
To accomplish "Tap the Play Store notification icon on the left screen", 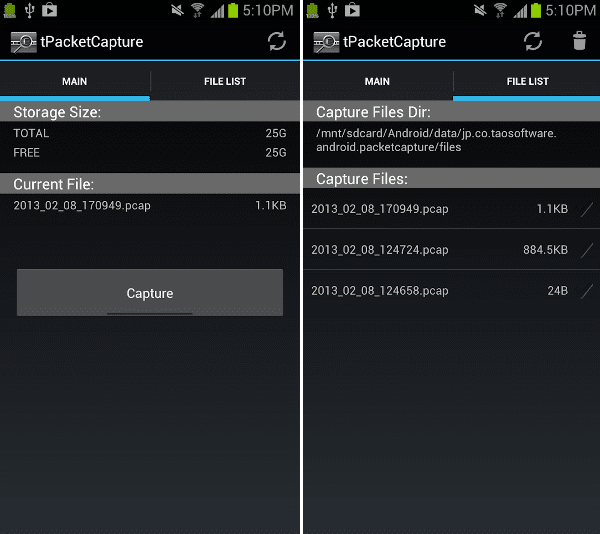I will [x=49, y=10].
